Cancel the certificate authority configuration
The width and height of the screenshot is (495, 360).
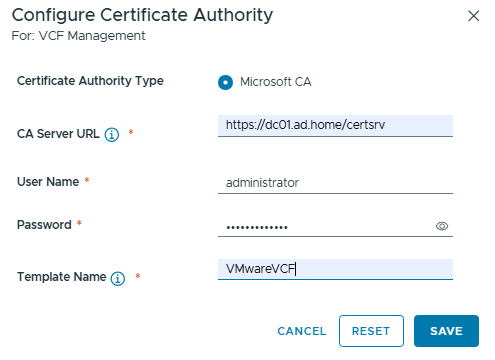pyautogui.click(x=302, y=331)
